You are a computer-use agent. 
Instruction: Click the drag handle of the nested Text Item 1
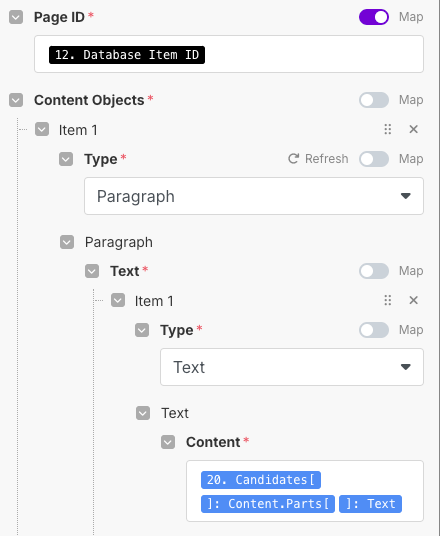point(387,300)
